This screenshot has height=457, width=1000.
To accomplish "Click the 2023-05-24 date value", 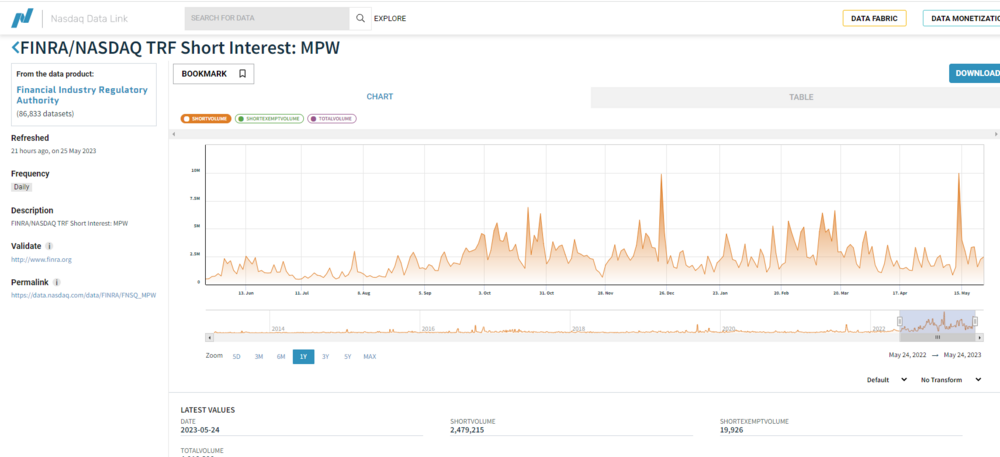I will coord(200,430).
